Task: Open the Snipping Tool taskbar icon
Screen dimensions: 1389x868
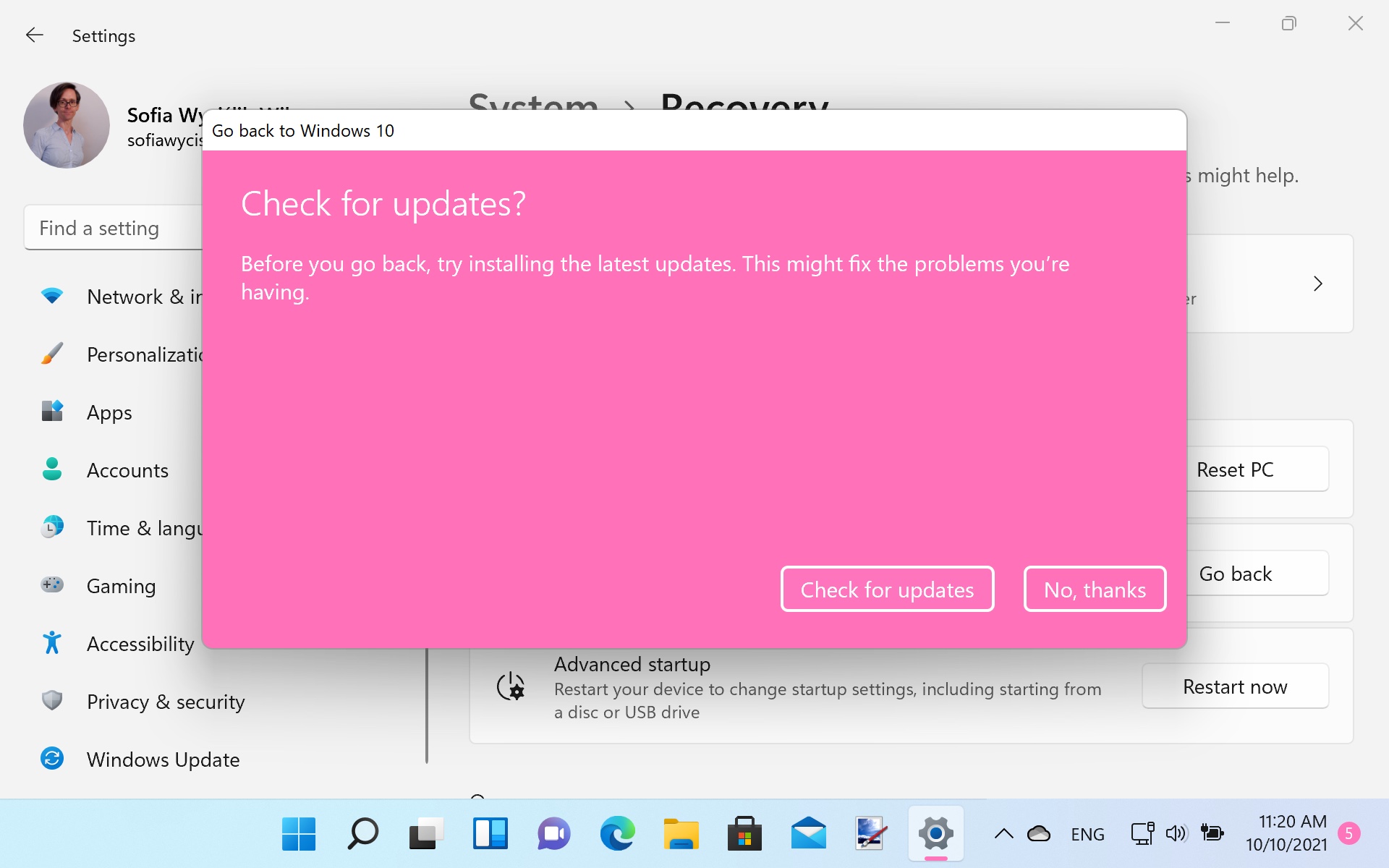Action: [870, 834]
